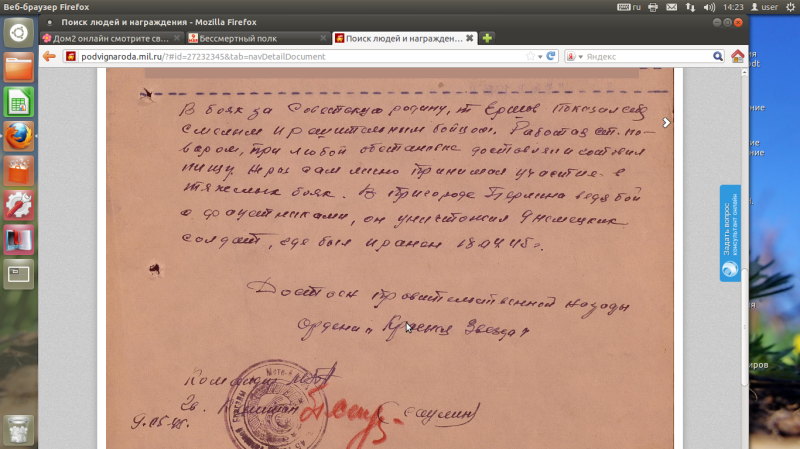Open Задать вопрос online consultant widget

pyautogui.click(x=730, y=233)
